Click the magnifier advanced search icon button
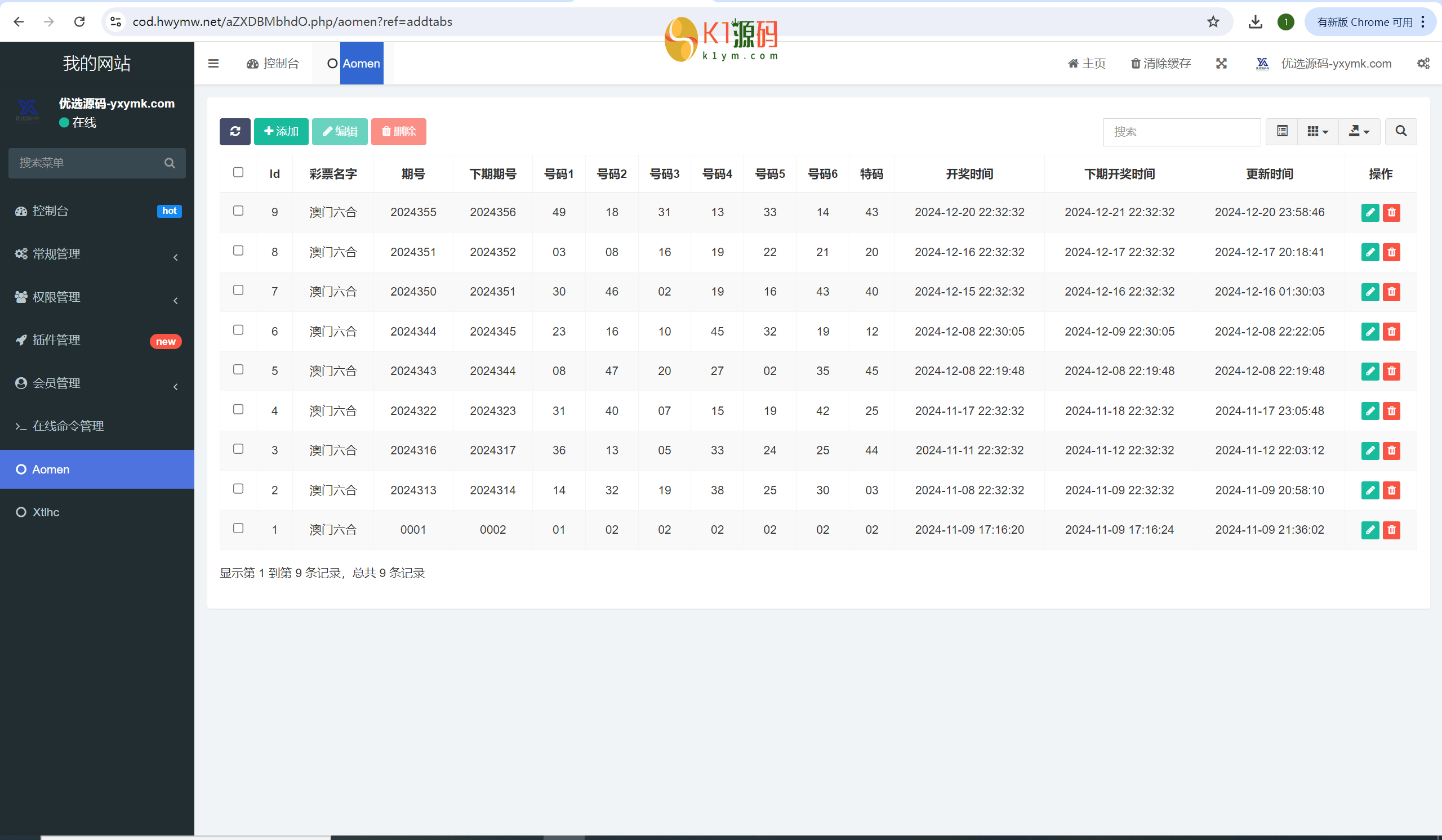 [1400, 132]
